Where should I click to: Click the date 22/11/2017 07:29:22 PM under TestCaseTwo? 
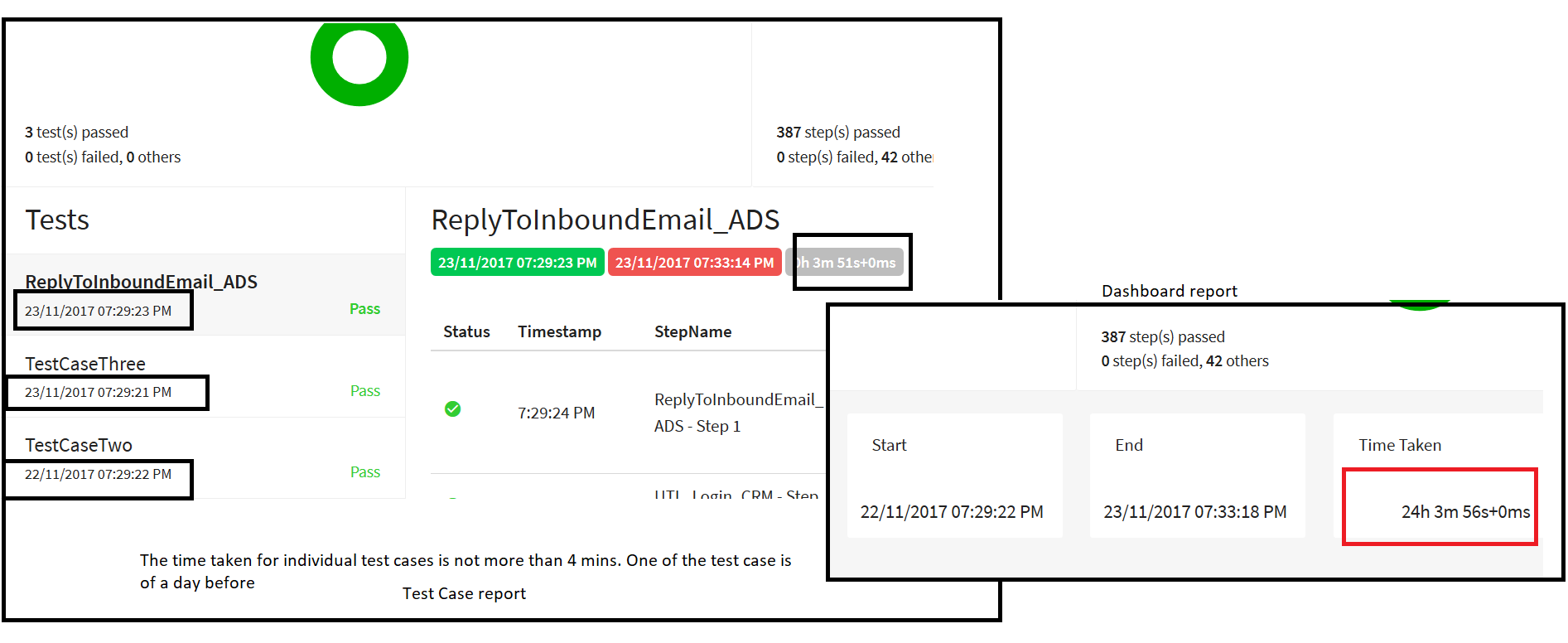98,474
